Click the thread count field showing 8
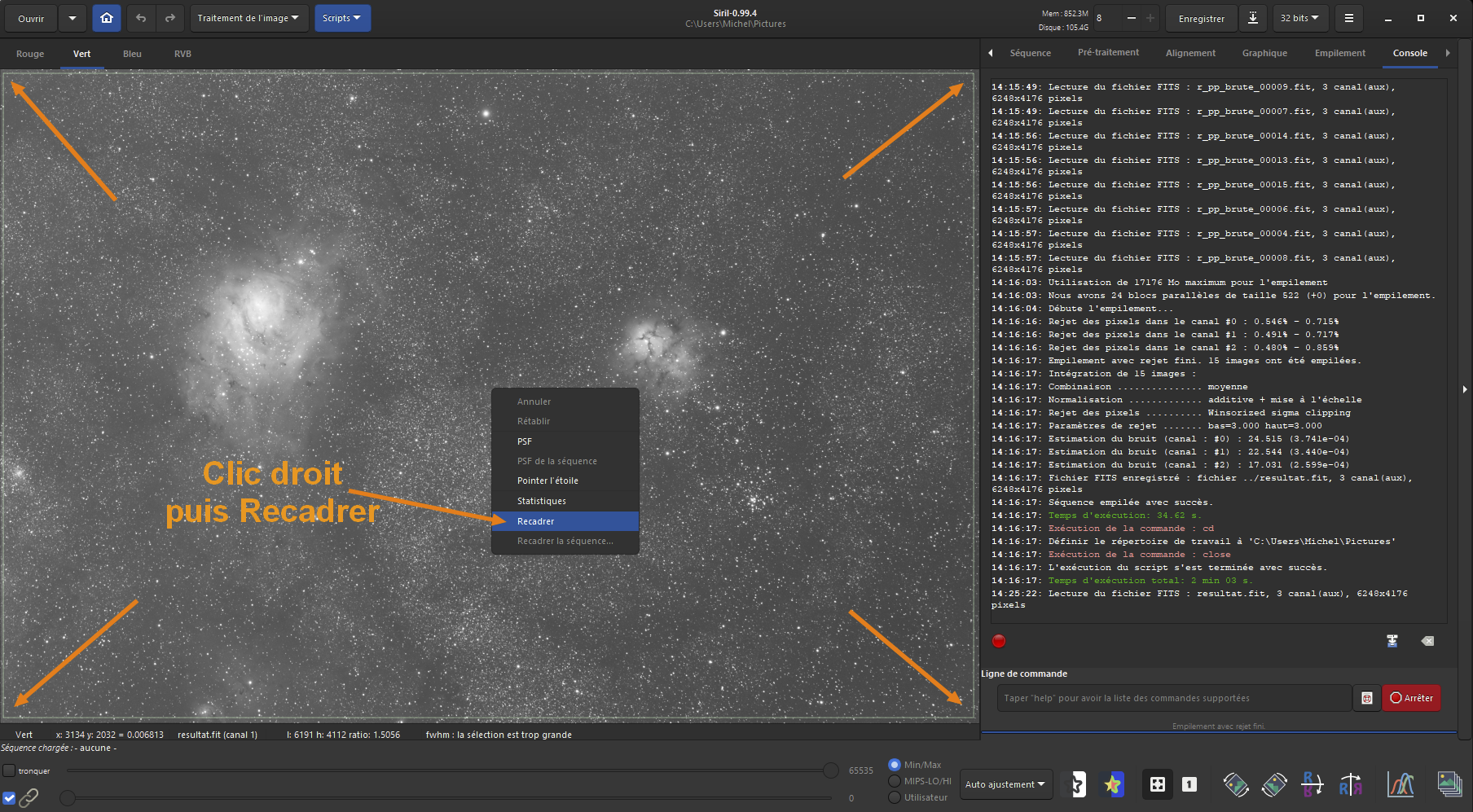This screenshot has height=812, width=1473. click(x=1107, y=18)
